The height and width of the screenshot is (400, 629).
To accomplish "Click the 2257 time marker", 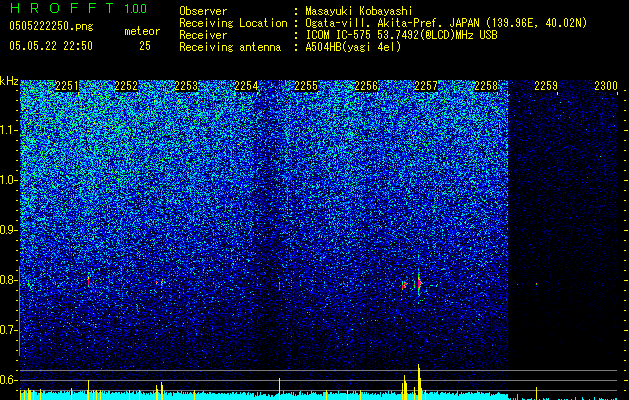I will point(426,86).
